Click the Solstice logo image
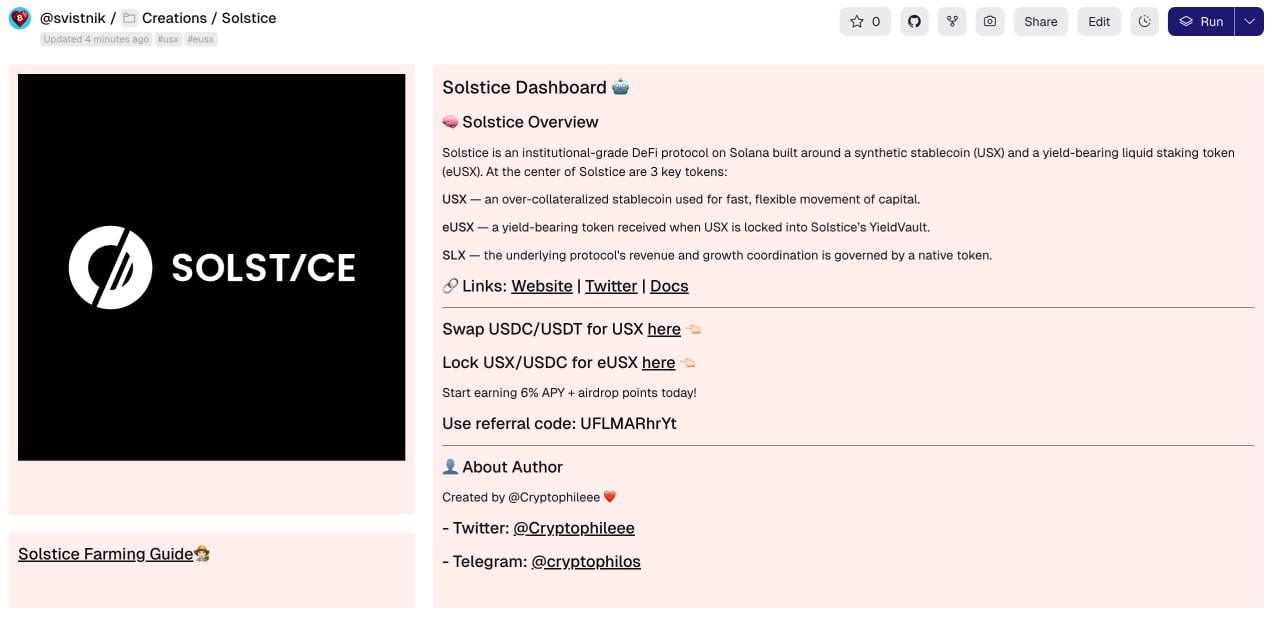Viewport: 1280px width, 622px height. [211, 267]
